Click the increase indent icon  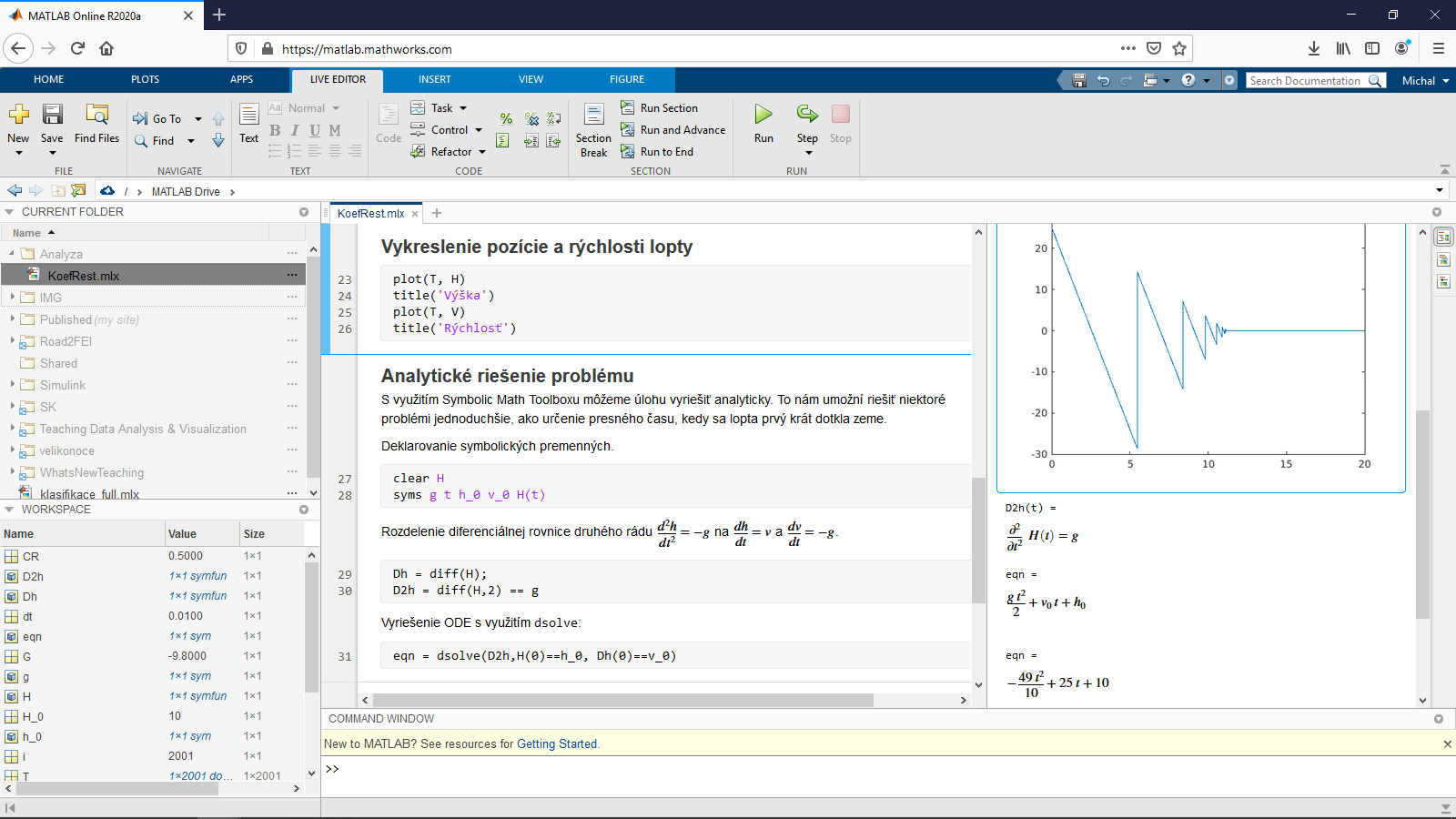click(531, 141)
